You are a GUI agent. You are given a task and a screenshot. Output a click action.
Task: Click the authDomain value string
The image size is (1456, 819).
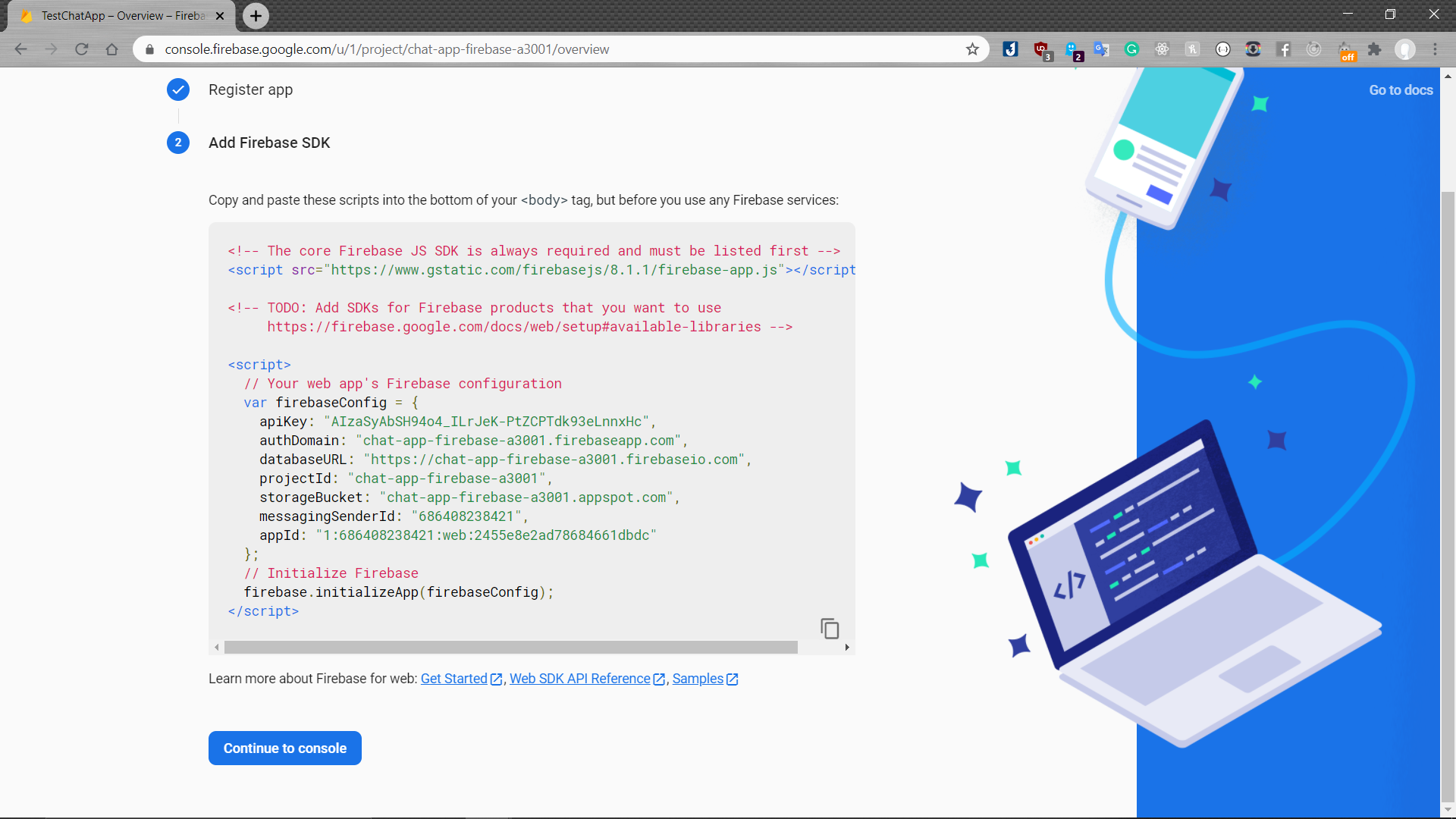(x=518, y=441)
